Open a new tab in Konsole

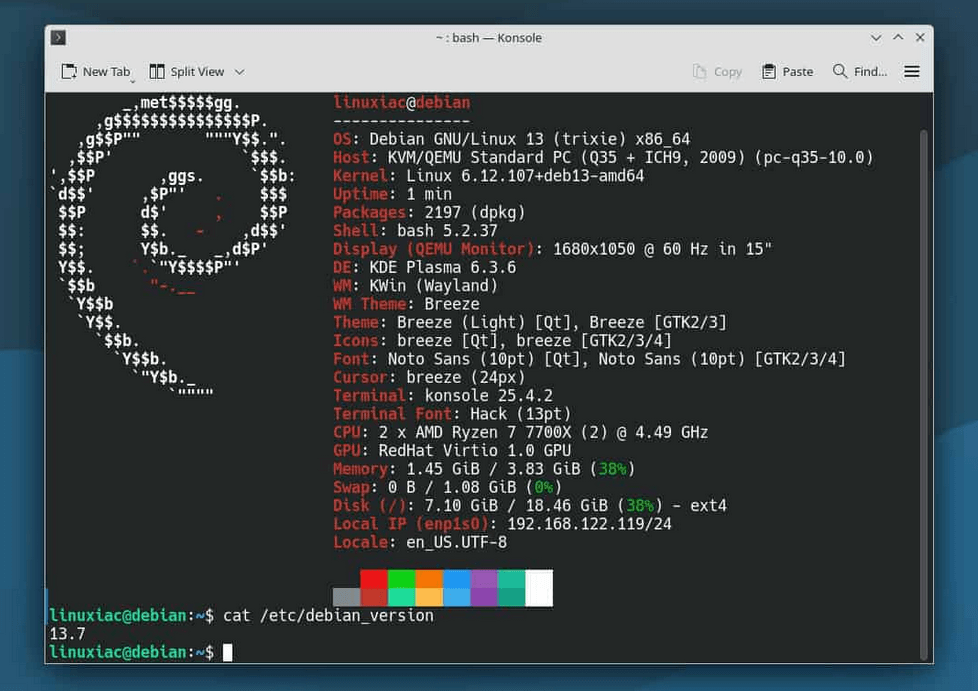[95, 72]
